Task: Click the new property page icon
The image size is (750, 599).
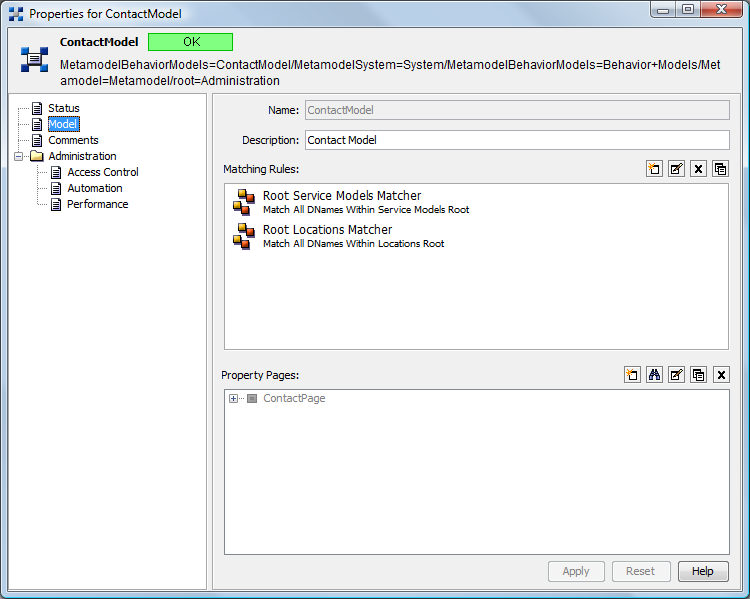Action: (x=632, y=375)
